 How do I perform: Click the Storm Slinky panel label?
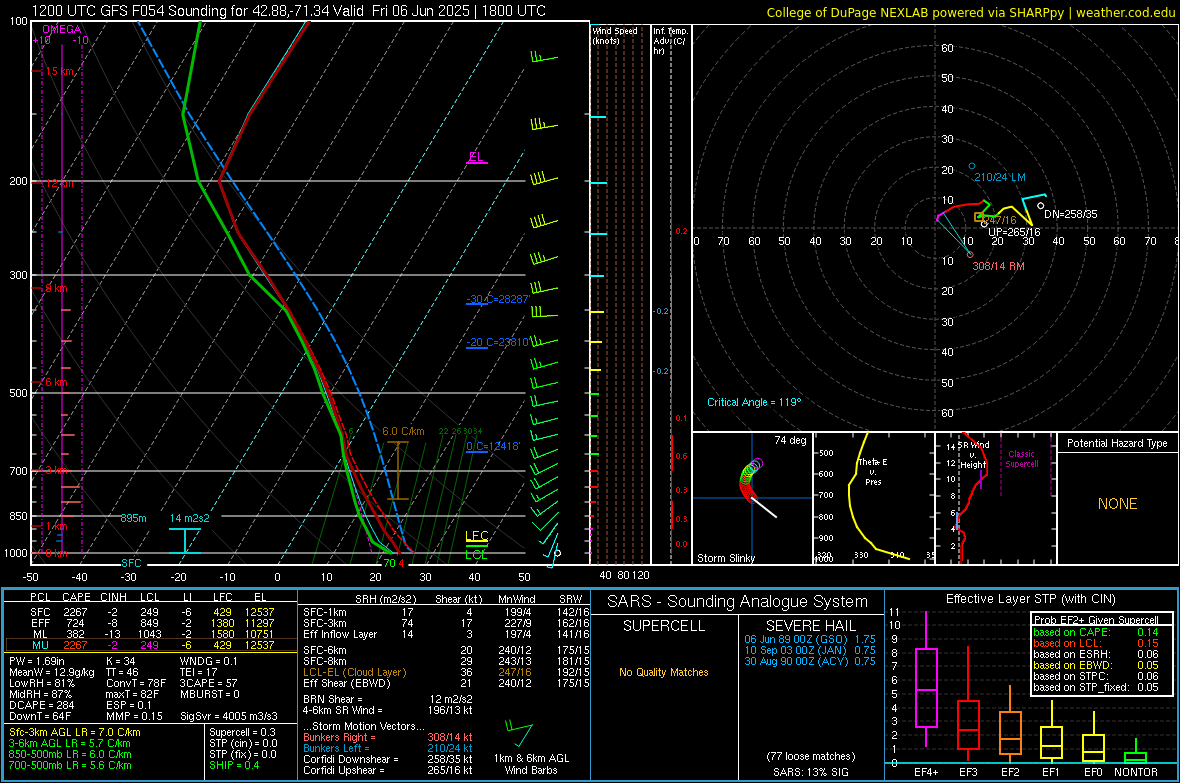[725, 558]
